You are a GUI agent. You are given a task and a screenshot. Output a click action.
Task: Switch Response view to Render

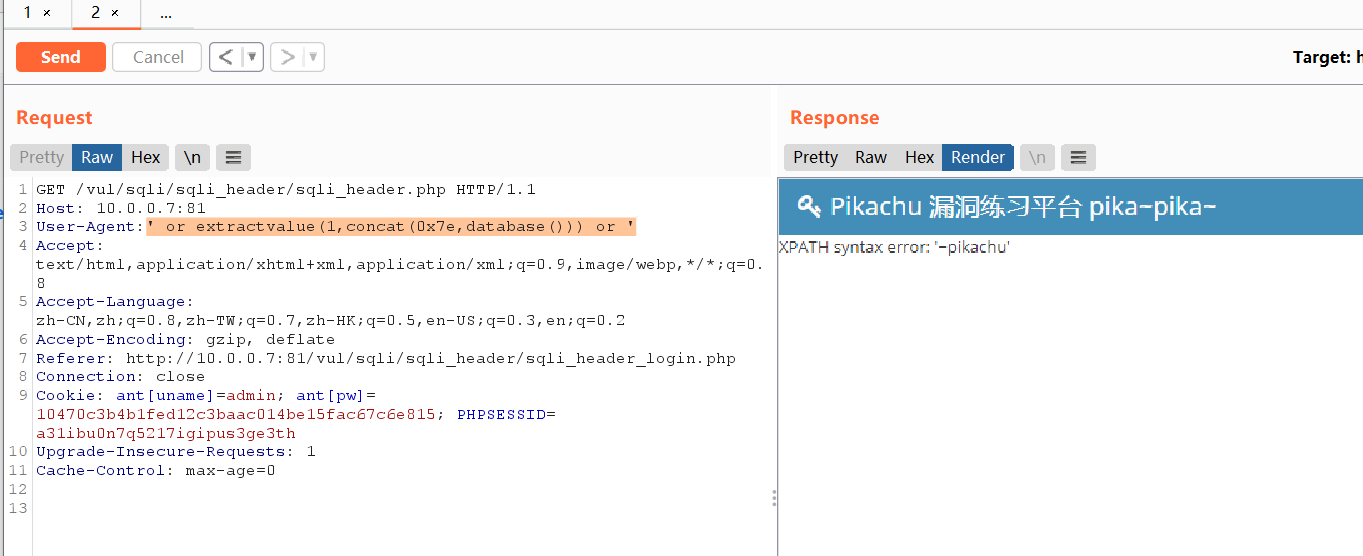tap(978, 157)
